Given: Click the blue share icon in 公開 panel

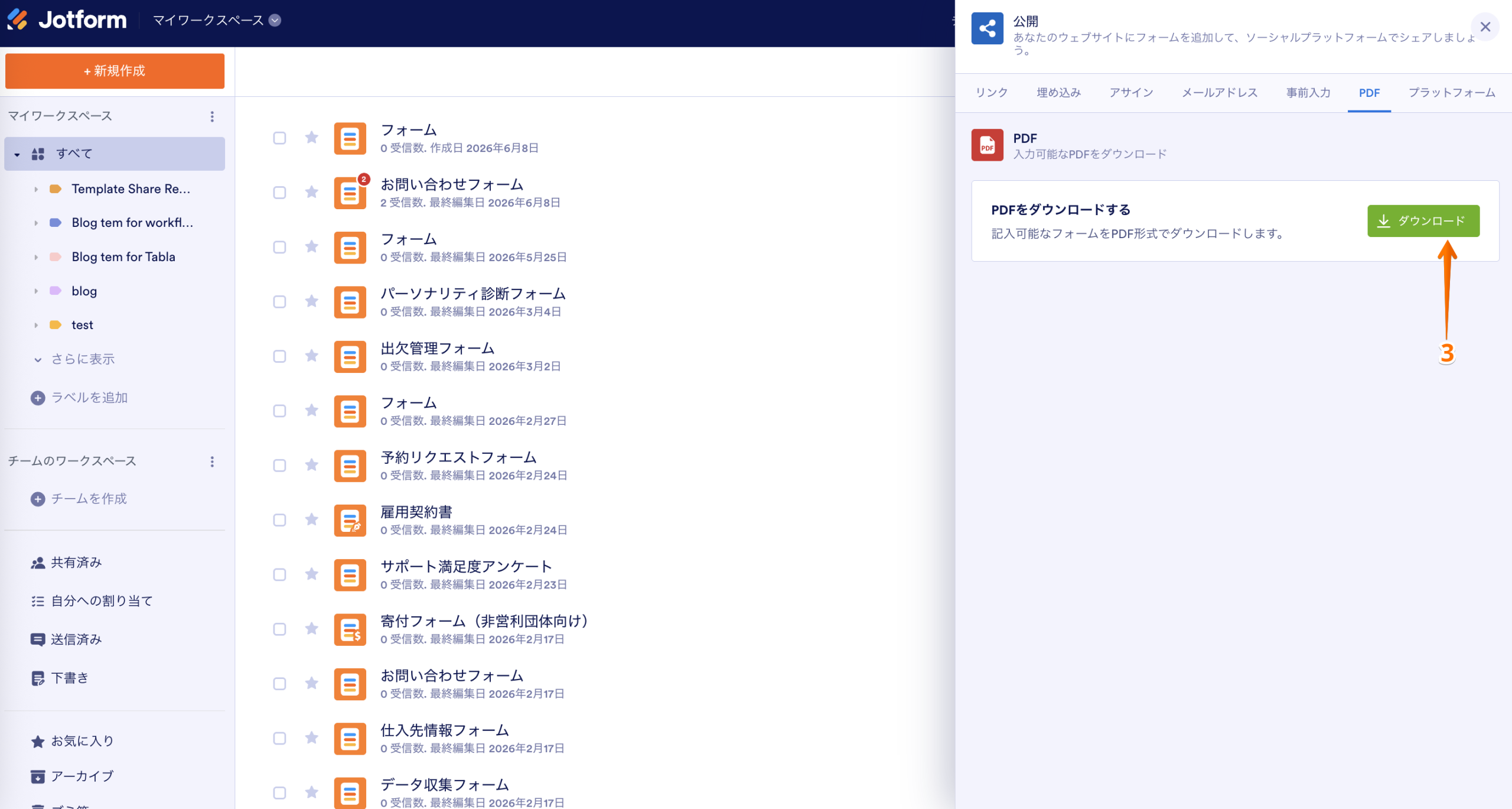Looking at the screenshot, I should [x=988, y=28].
